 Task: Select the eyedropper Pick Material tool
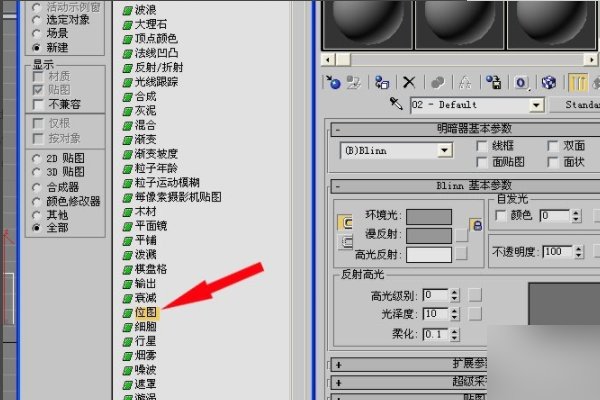[x=396, y=103]
